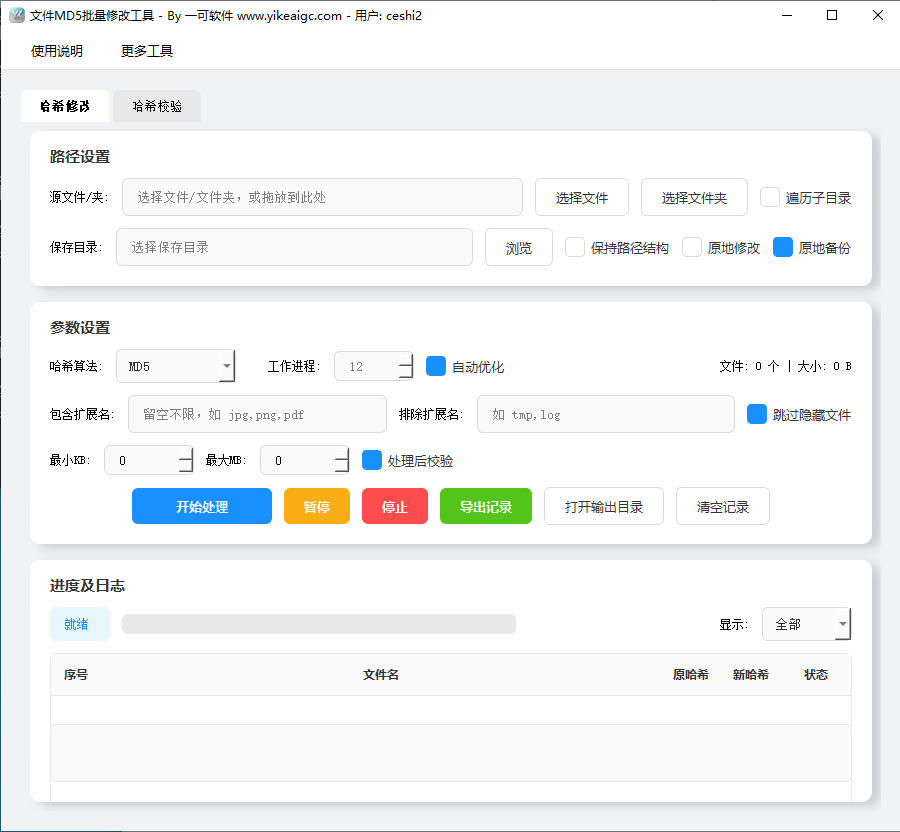900x832 pixels.
Task: Switch to the 哈希修改 tab
Action: 65,106
